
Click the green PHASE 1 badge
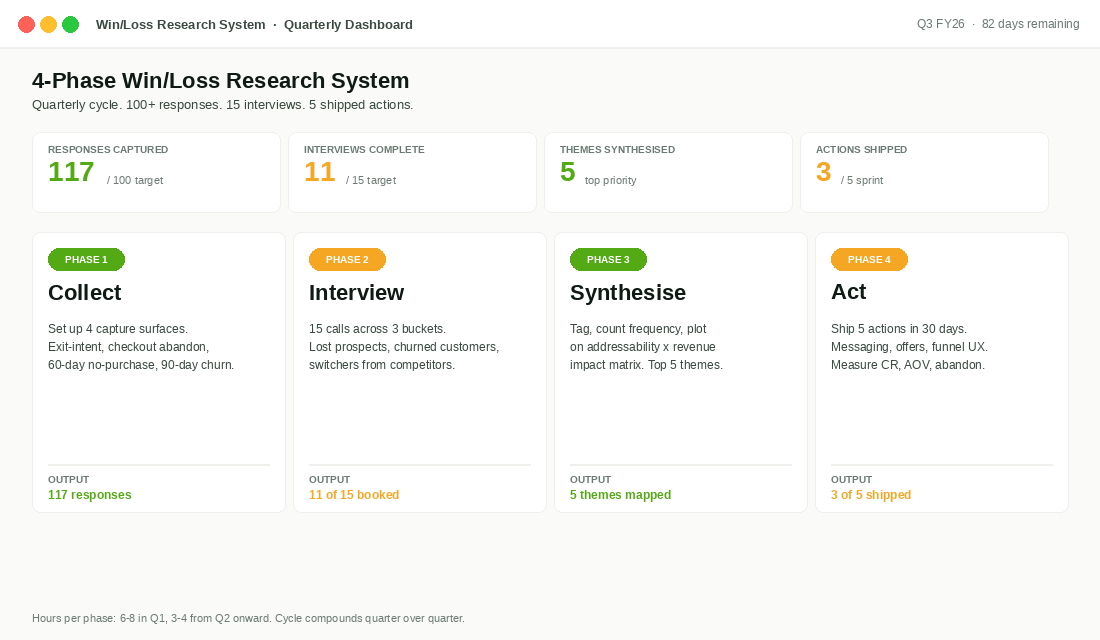click(86, 260)
